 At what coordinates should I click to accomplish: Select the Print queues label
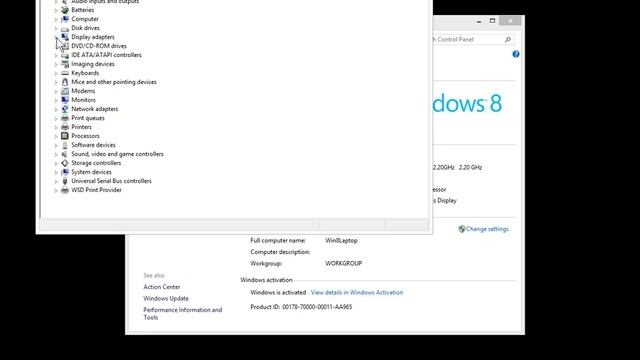88,118
